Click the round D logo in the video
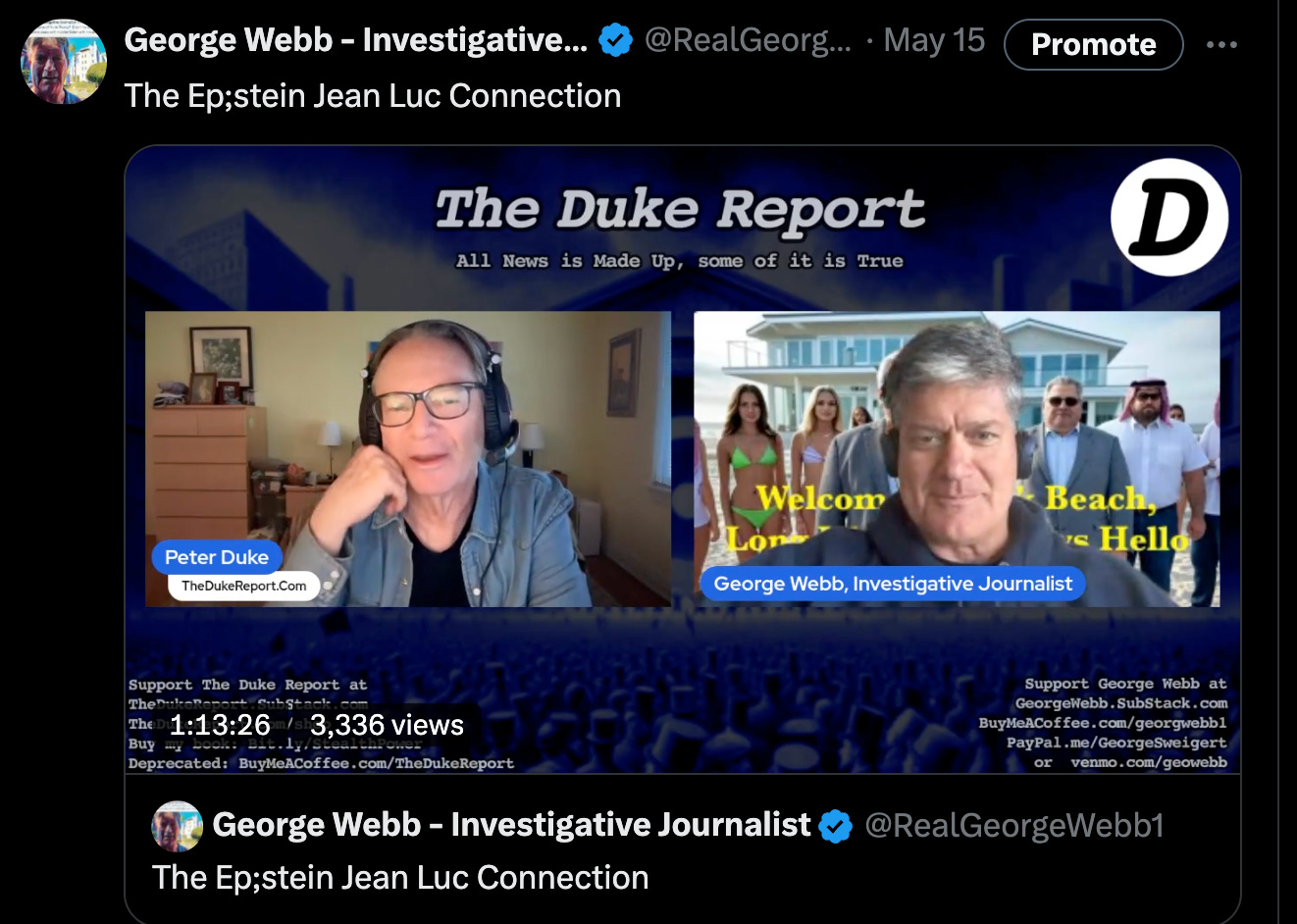Screen dimensions: 1297x924 pyautogui.click(x=1168, y=217)
